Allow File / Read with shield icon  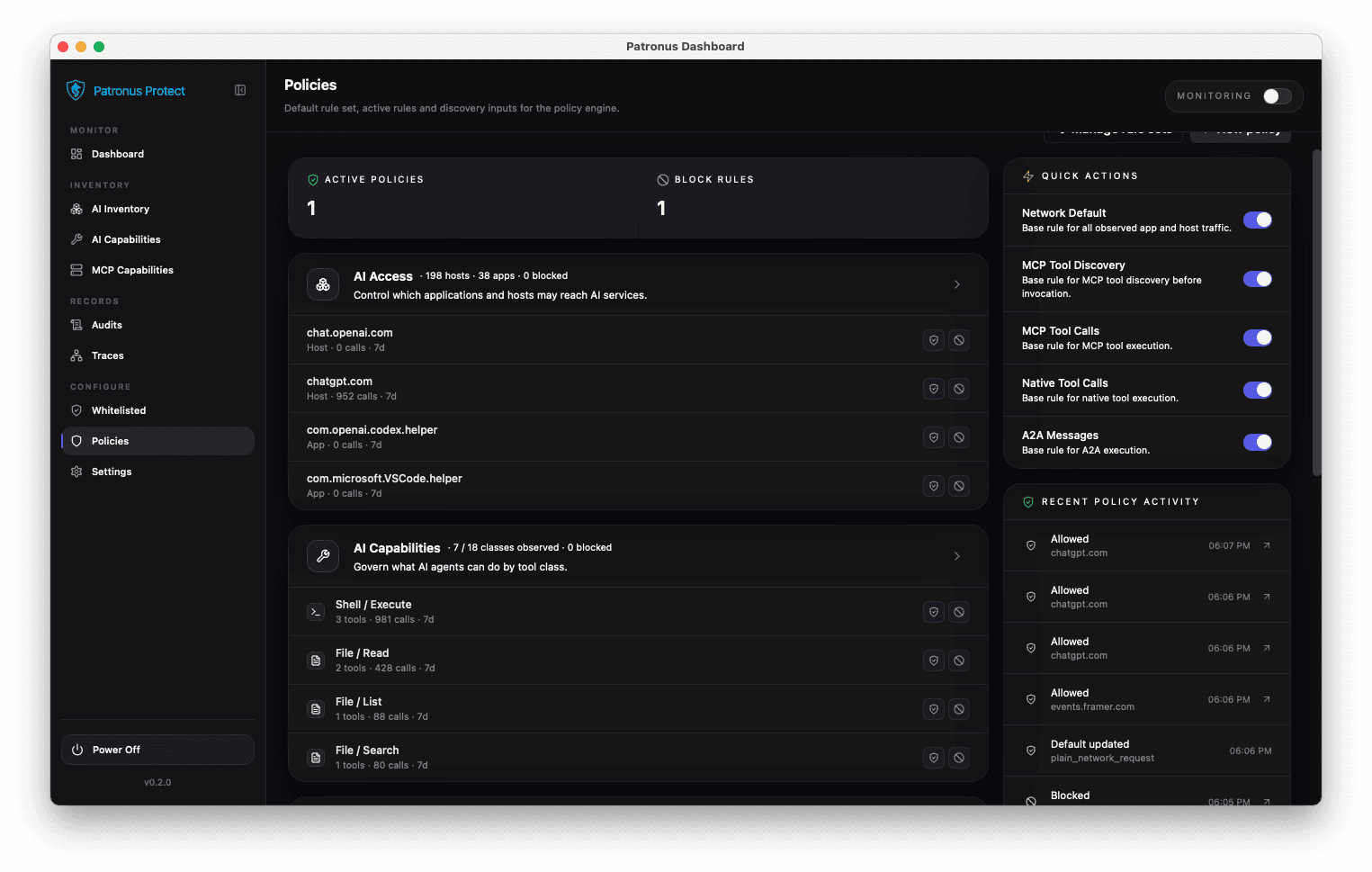[x=934, y=661]
